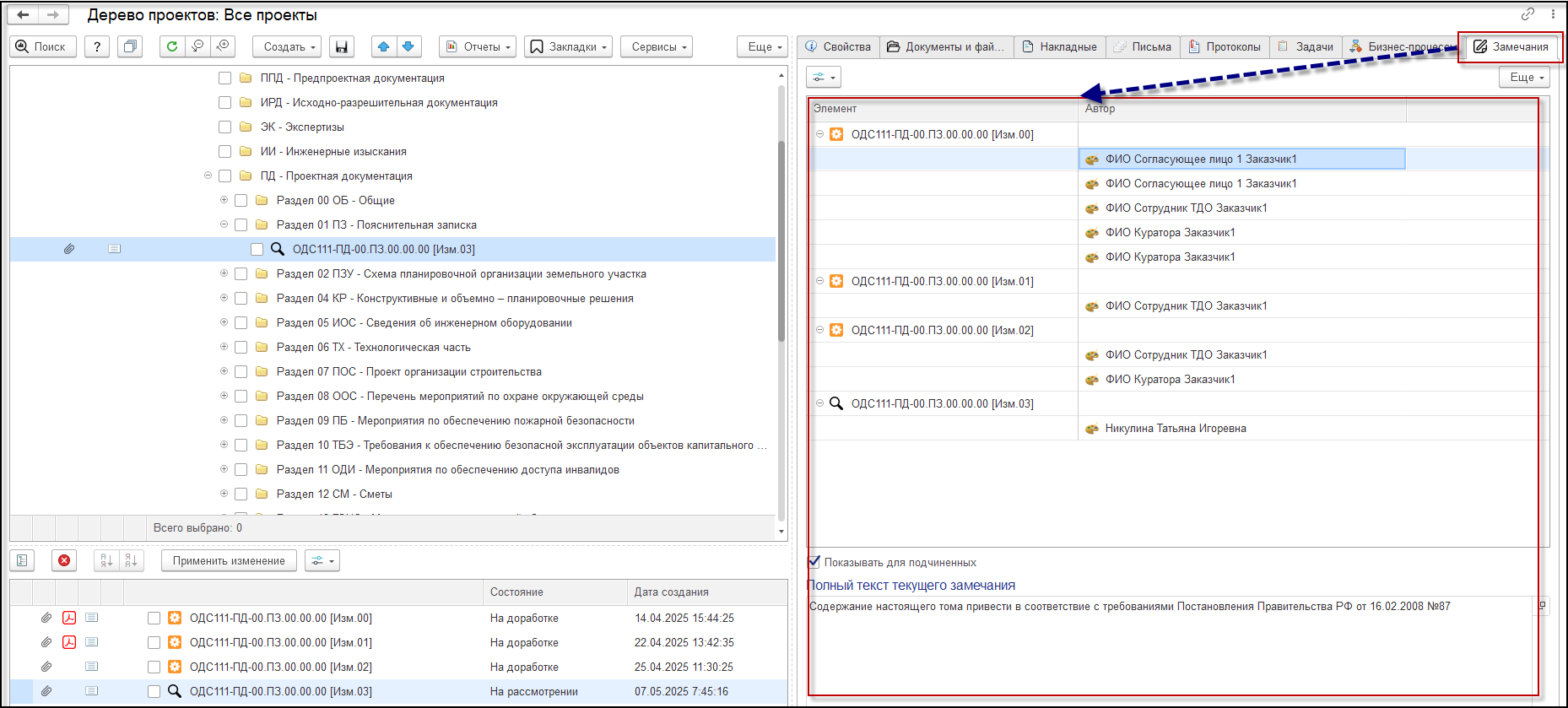Click the blue move down arrow

click(x=408, y=46)
